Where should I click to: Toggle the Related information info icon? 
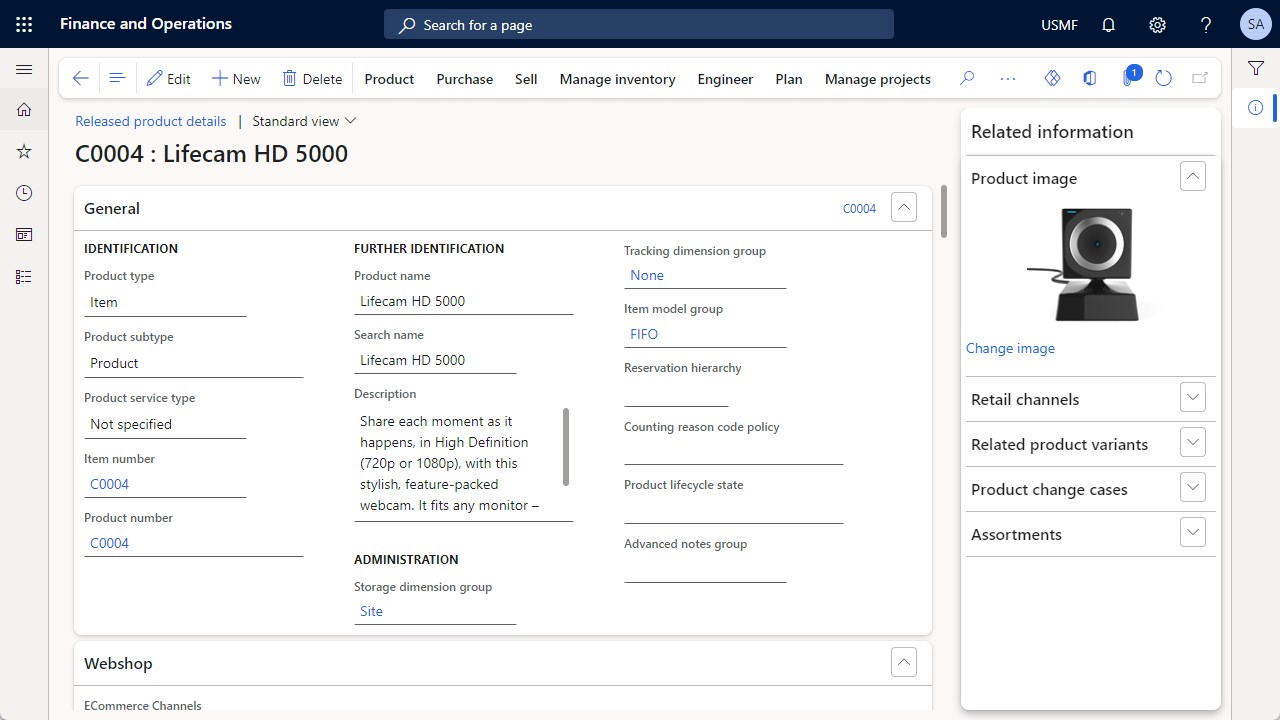(x=1256, y=107)
